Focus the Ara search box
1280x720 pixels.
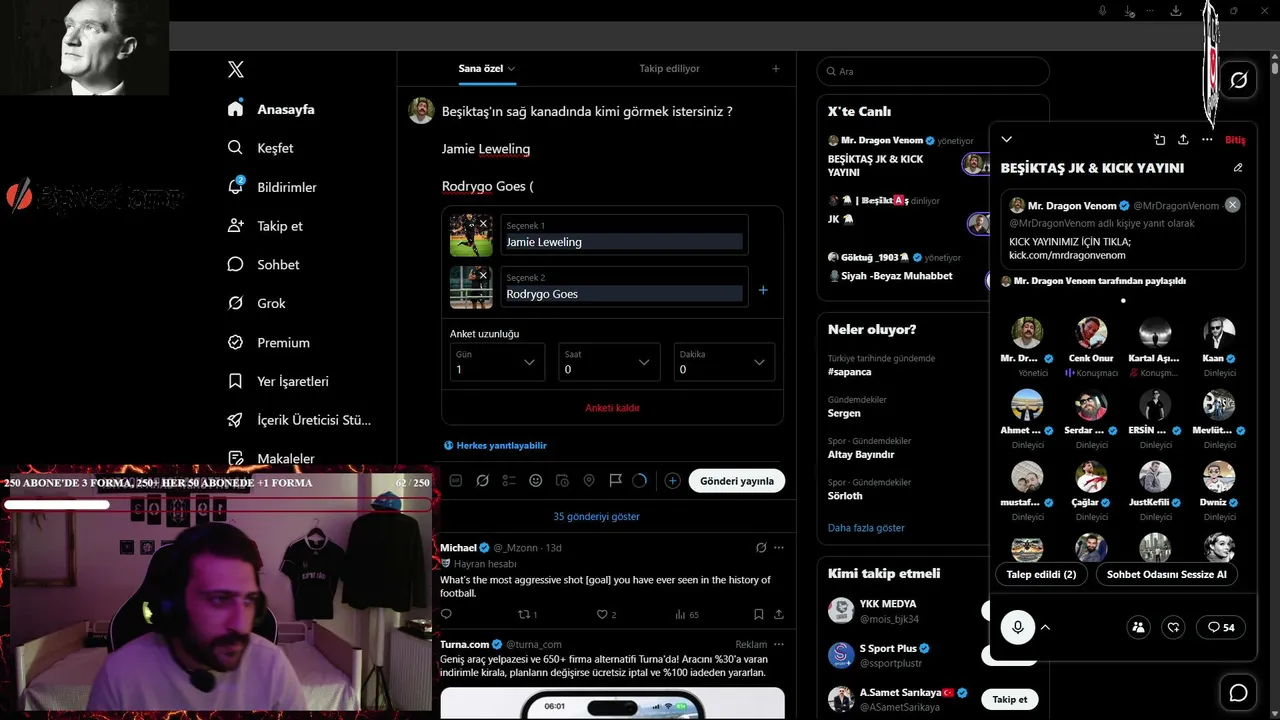tap(933, 72)
